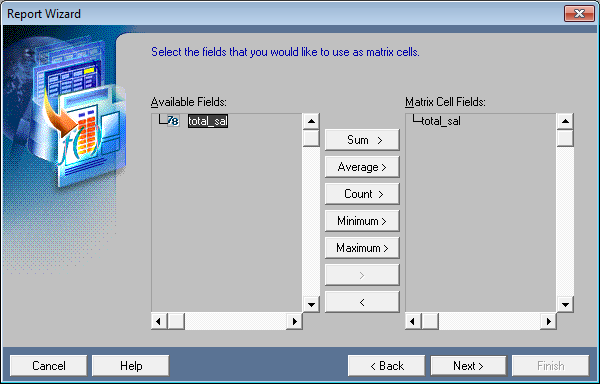Choose the Minimum function button

coord(362,221)
